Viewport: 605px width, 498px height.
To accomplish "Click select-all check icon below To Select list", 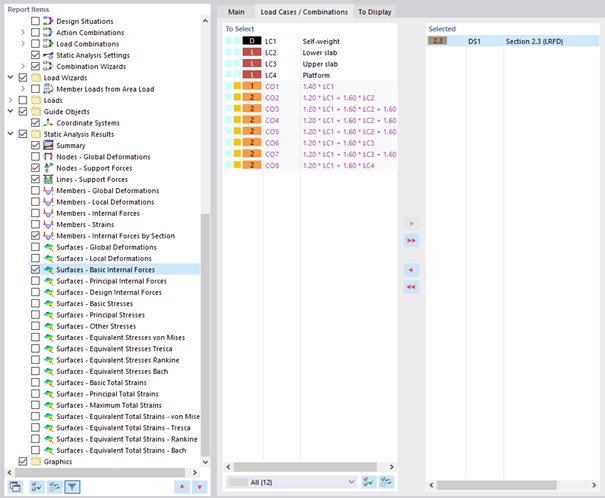I will coord(368,482).
